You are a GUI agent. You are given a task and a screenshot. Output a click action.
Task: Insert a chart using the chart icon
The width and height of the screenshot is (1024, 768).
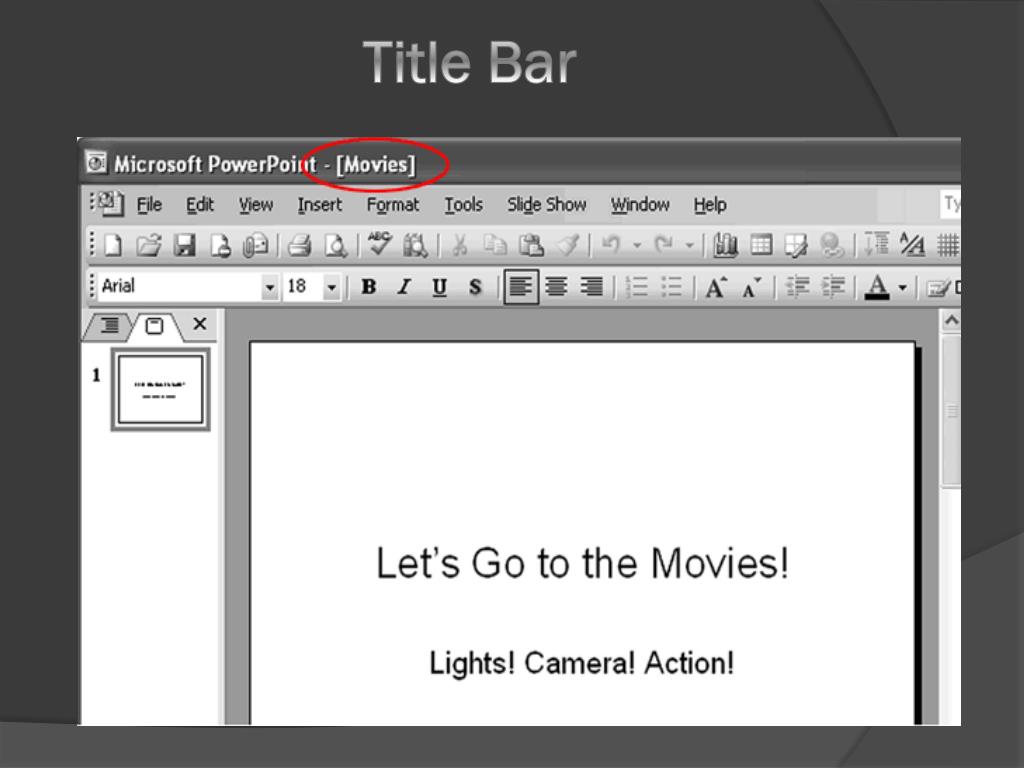click(726, 246)
